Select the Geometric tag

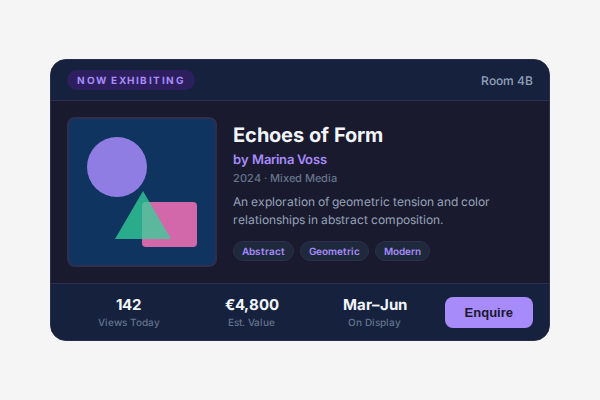334,251
